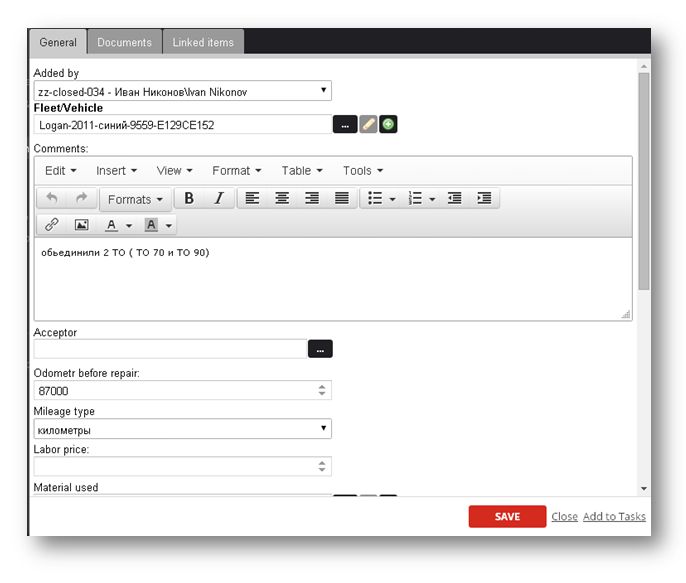This screenshot has width=686, height=583.
Task: Center align comment text
Action: [282, 199]
